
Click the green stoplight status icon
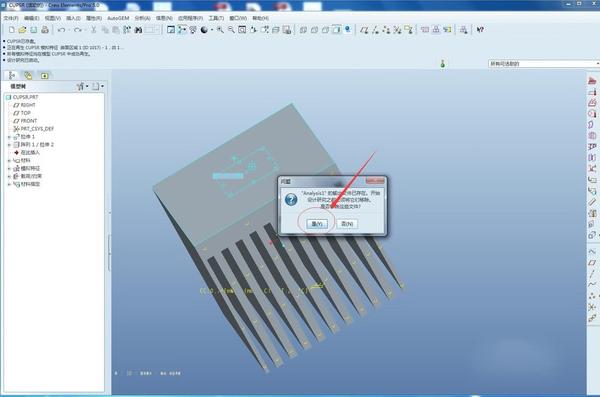tap(443, 64)
